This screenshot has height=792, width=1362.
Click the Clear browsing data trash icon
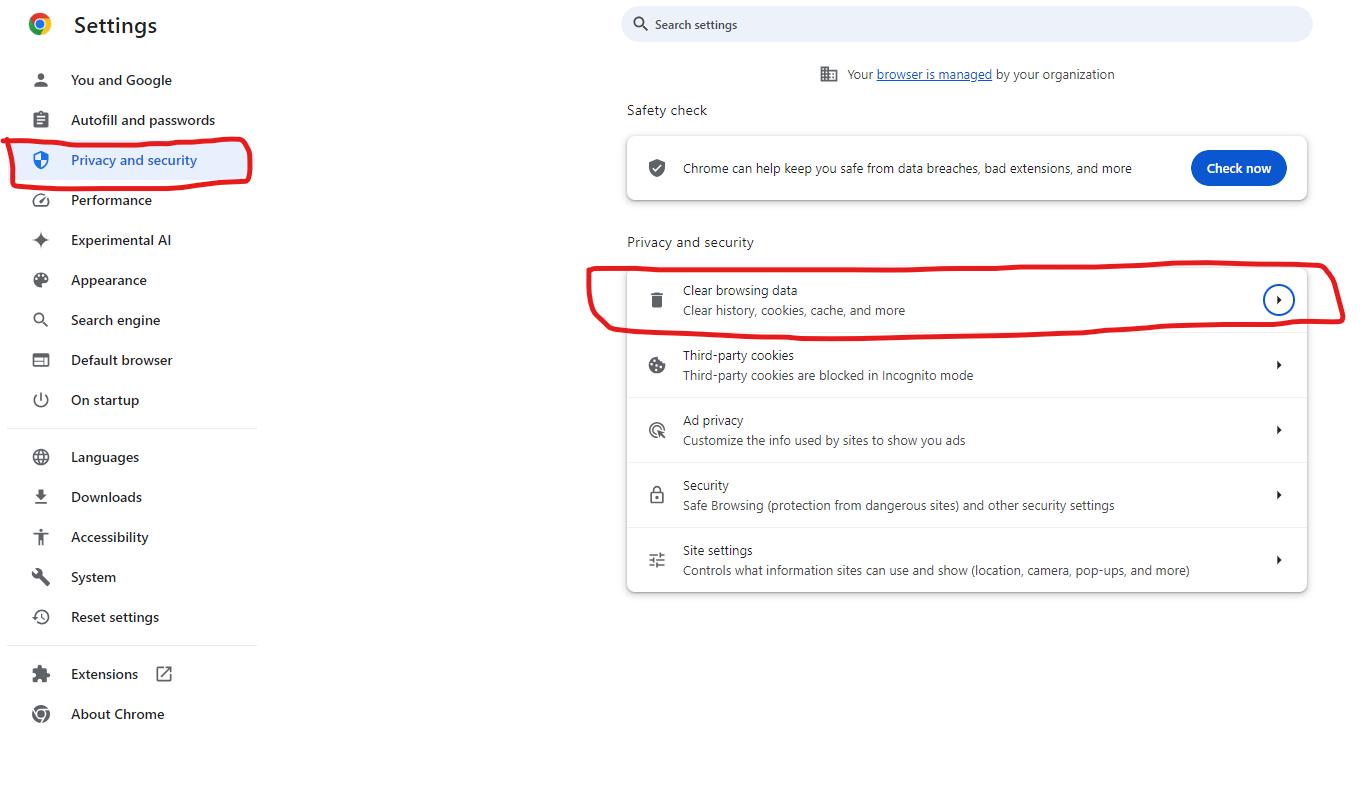point(657,300)
